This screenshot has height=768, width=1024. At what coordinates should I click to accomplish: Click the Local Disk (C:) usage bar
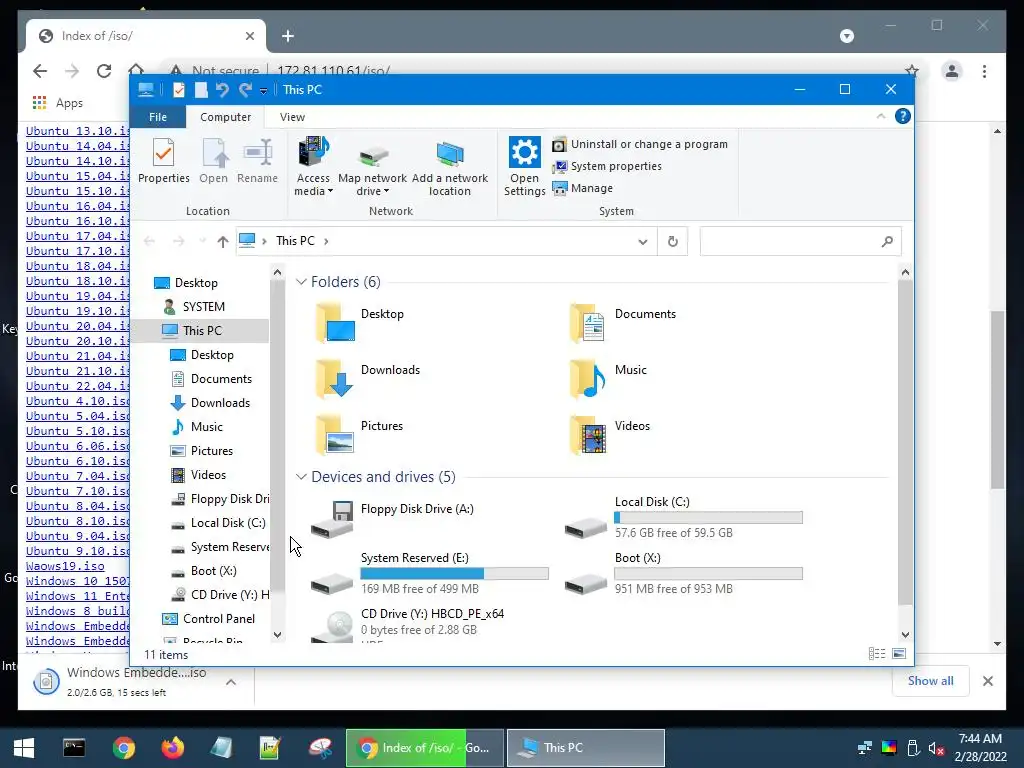[x=708, y=518]
